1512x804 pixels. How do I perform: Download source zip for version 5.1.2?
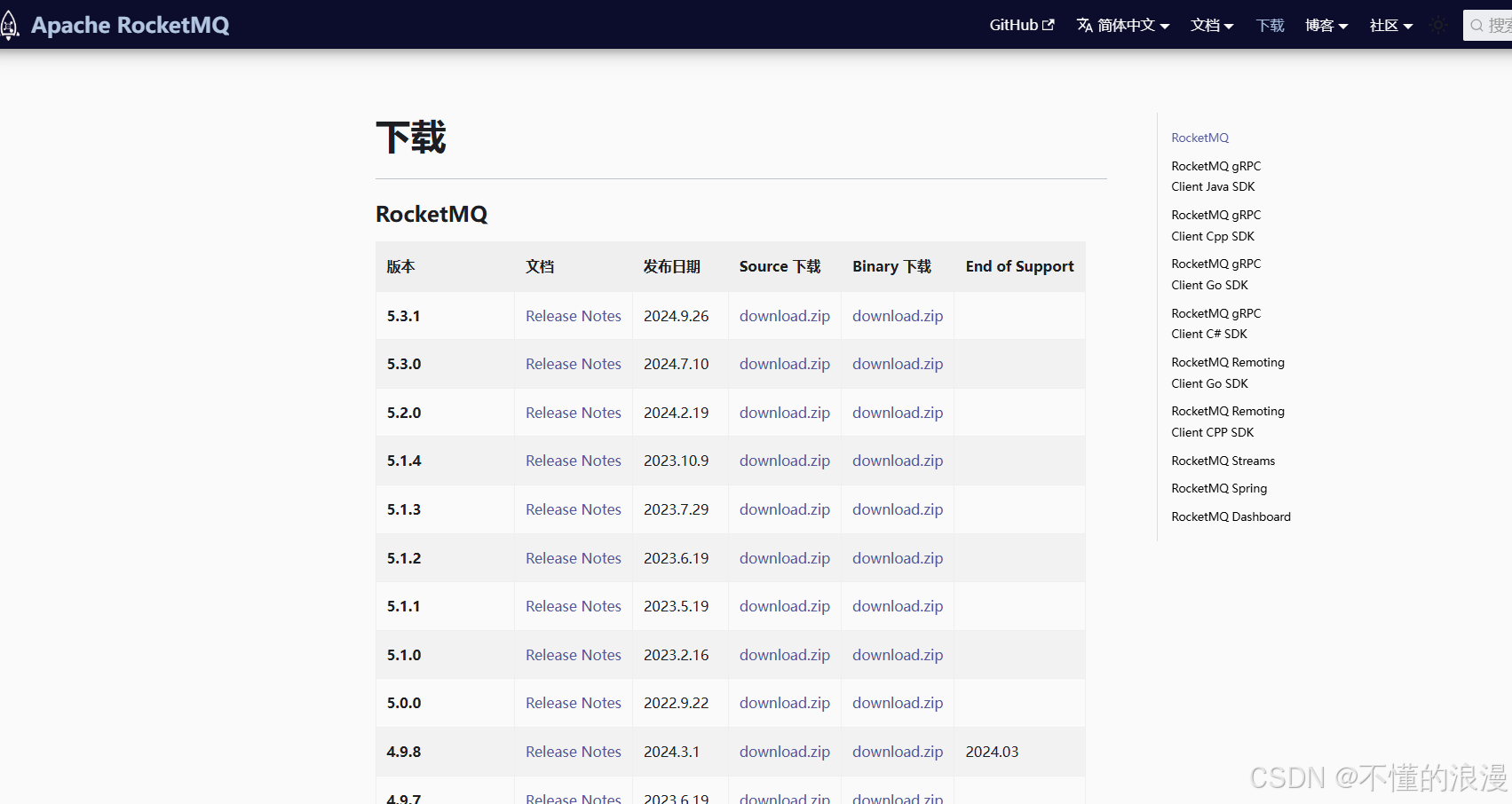coord(785,558)
